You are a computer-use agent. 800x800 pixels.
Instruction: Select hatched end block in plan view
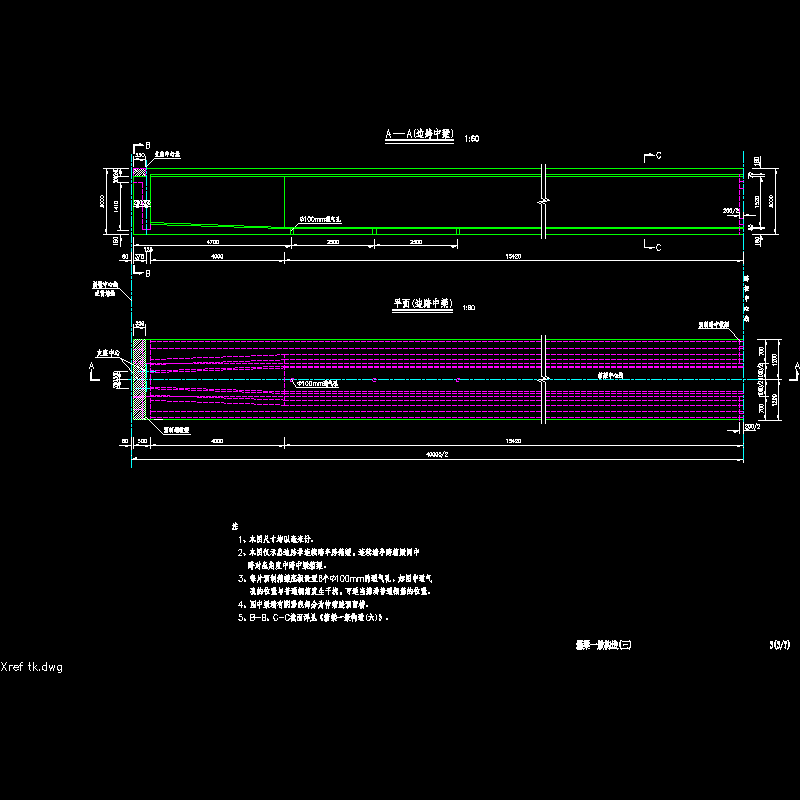click(139, 379)
